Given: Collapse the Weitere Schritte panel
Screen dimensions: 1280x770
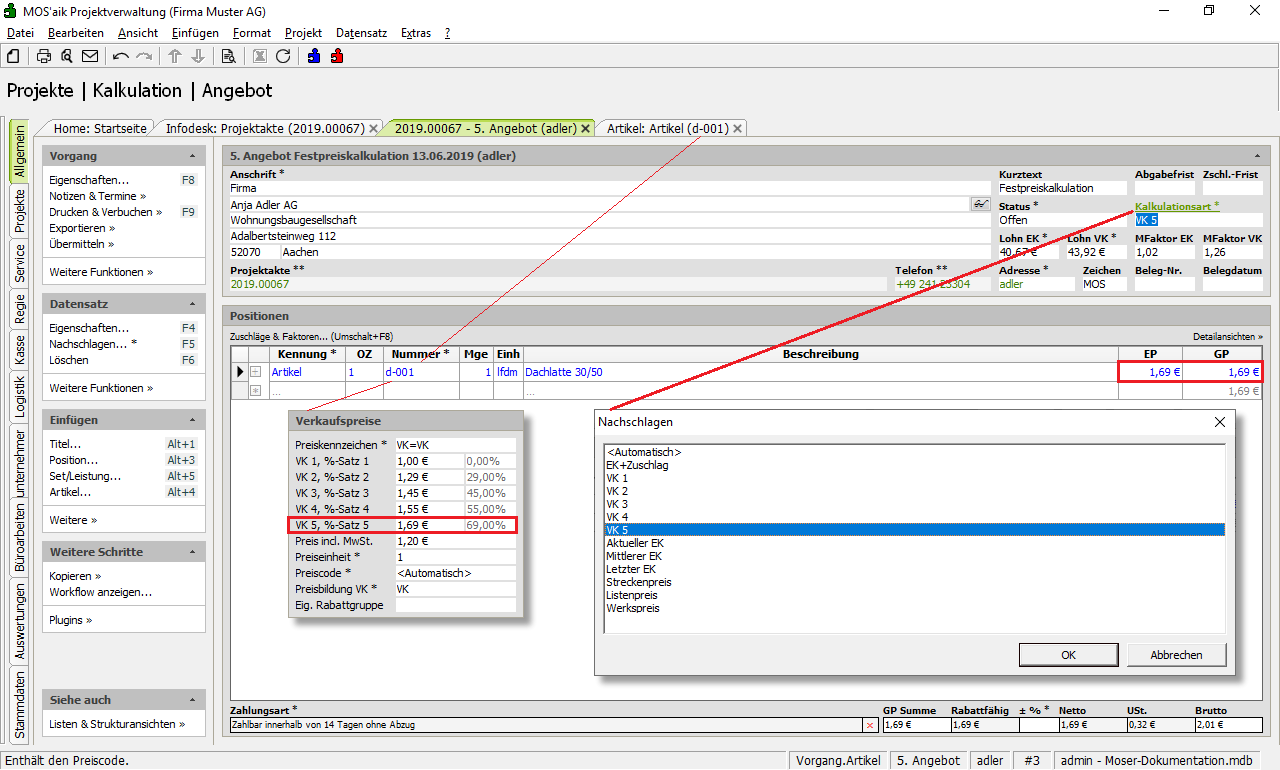Looking at the screenshot, I should tap(192, 552).
